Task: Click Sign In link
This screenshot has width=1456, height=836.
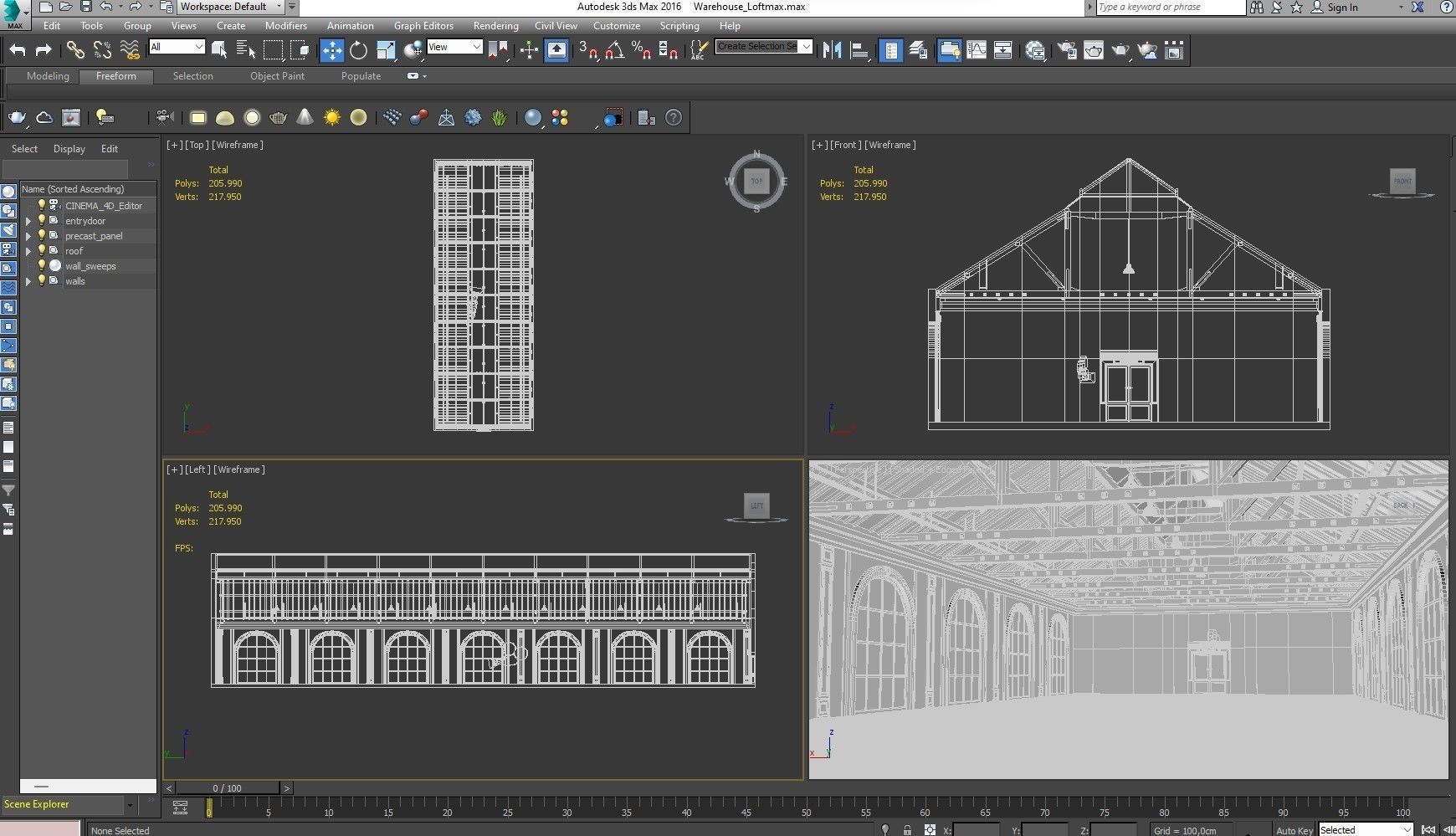Action: click(x=1342, y=8)
